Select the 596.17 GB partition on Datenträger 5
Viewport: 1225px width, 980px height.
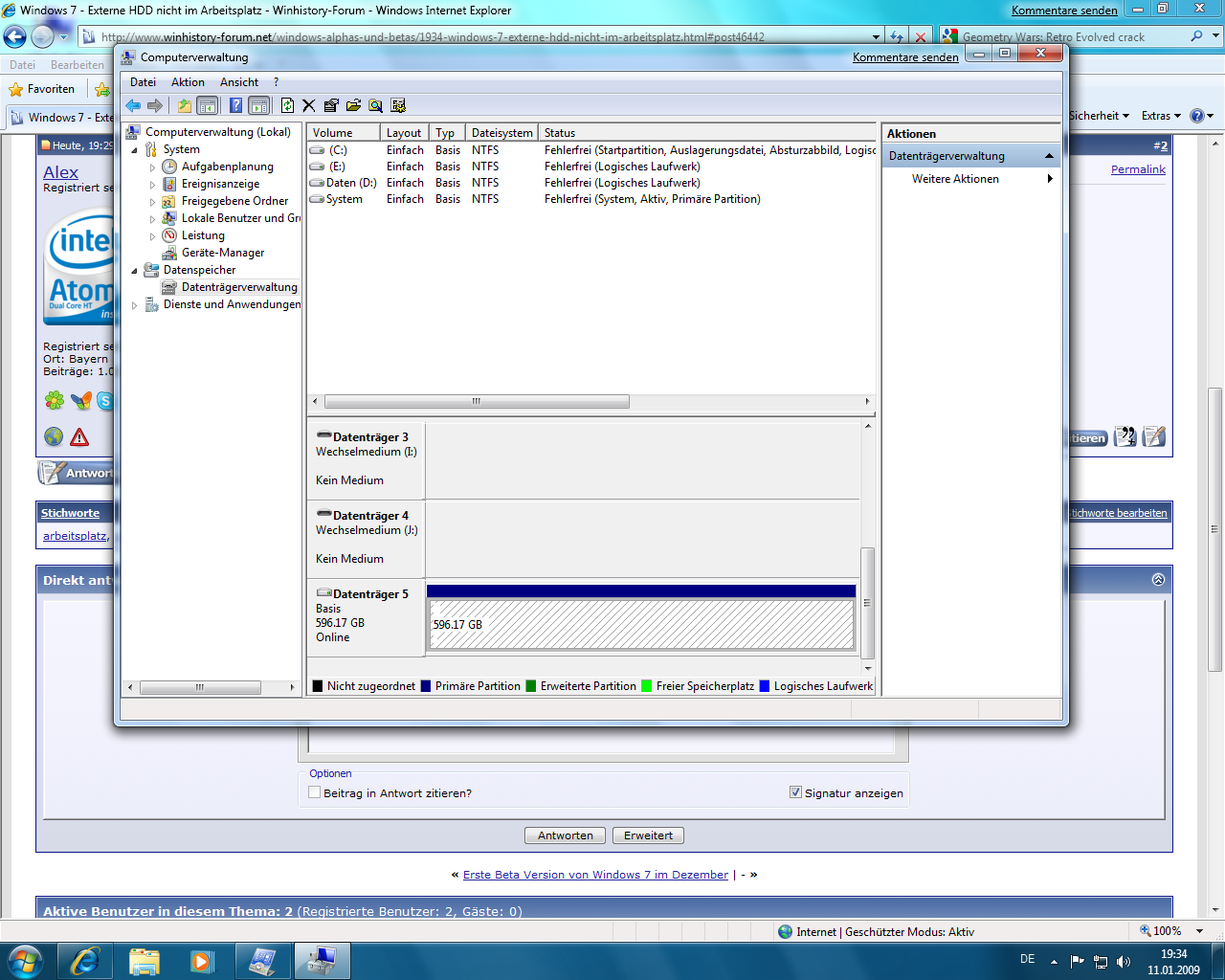641,624
